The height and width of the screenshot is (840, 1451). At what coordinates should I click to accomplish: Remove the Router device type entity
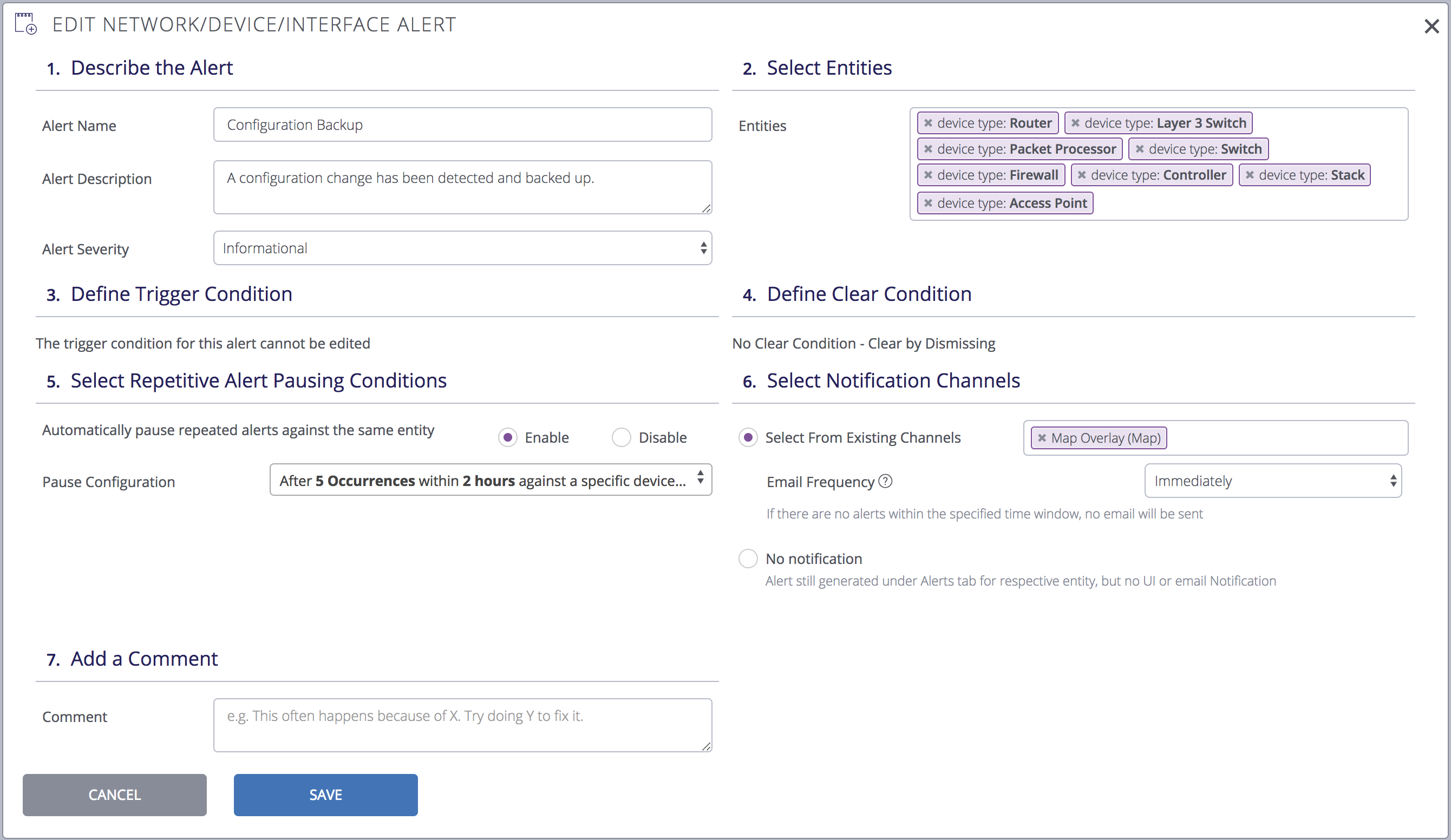point(929,123)
